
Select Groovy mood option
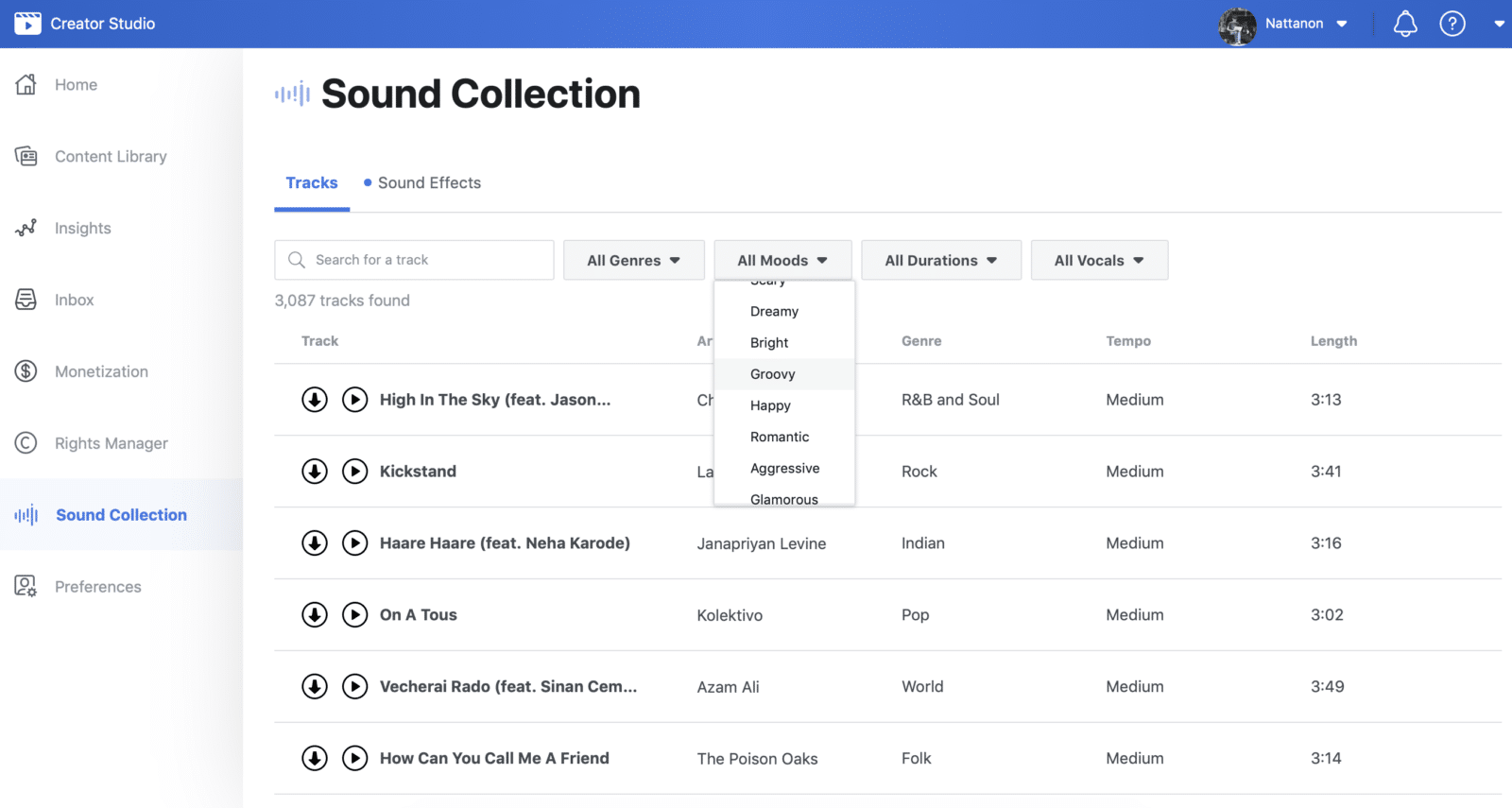(773, 374)
